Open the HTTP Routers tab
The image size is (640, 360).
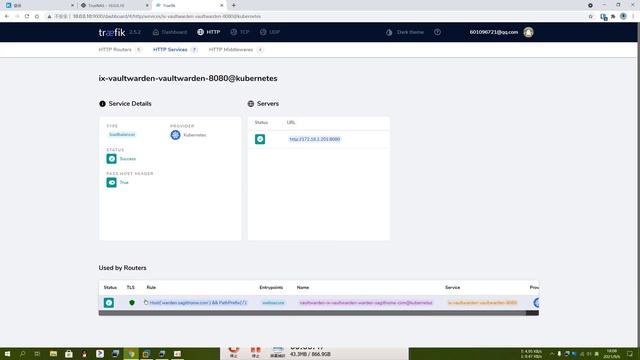click(x=120, y=50)
